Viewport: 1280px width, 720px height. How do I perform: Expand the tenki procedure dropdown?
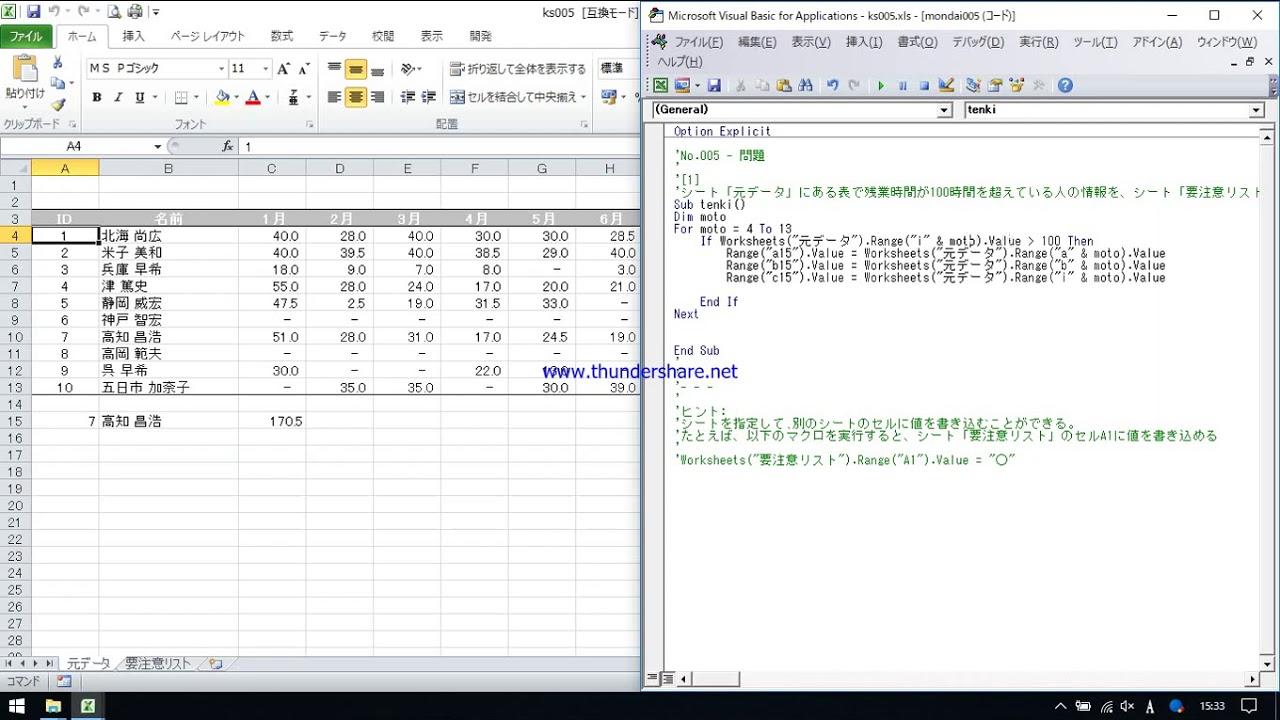tap(1257, 110)
